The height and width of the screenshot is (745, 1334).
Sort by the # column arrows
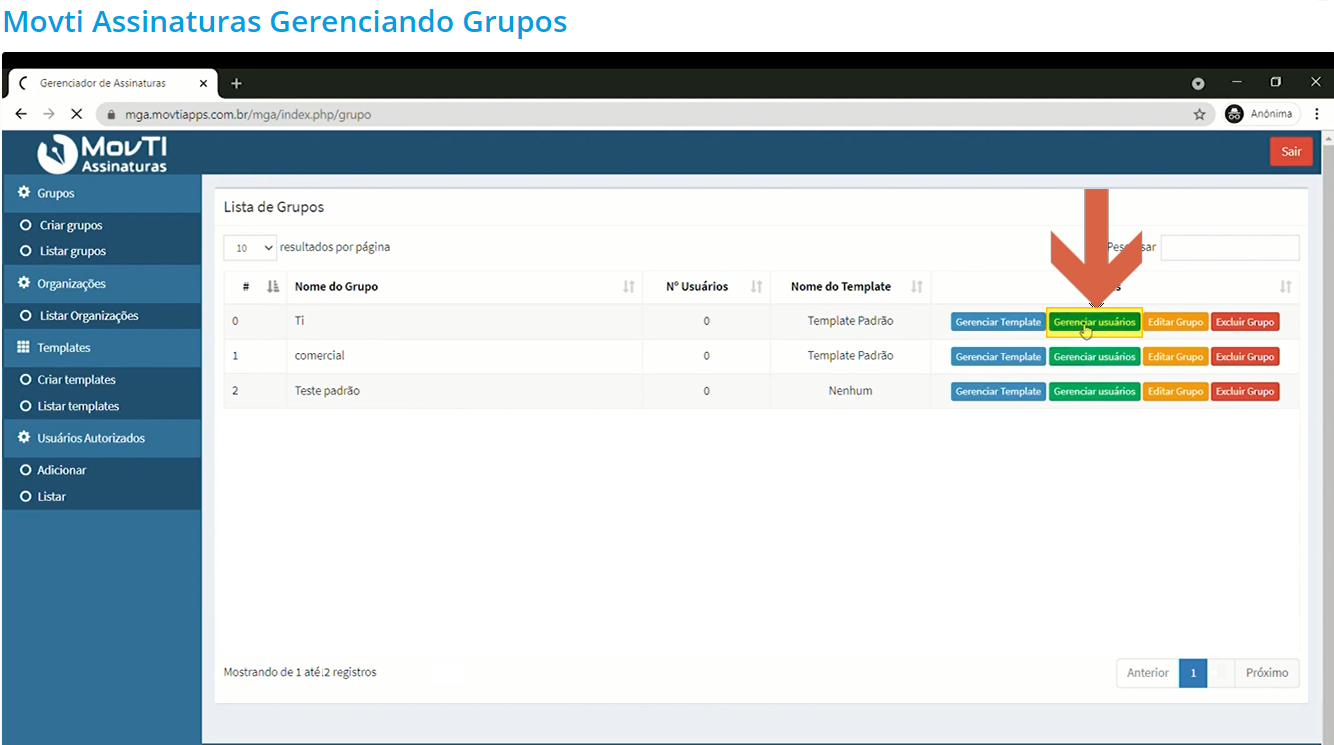coord(273,287)
